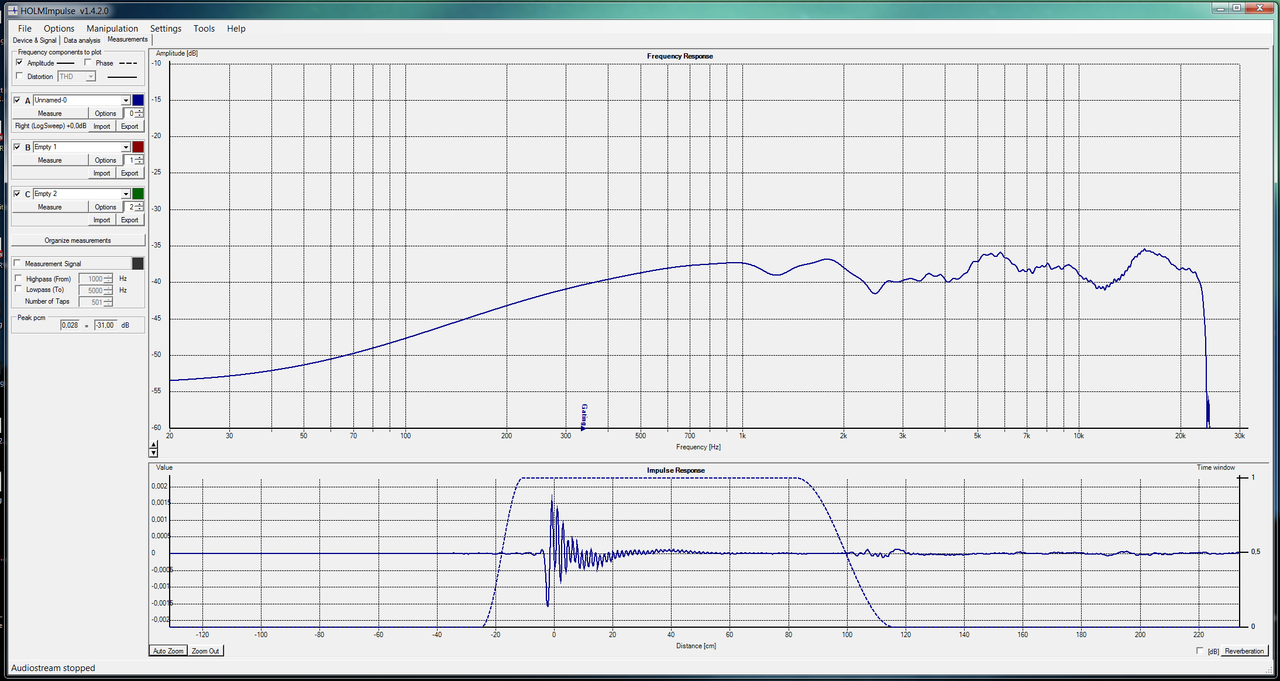Click Options for measurement B
1280x681 pixels.
(106, 160)
